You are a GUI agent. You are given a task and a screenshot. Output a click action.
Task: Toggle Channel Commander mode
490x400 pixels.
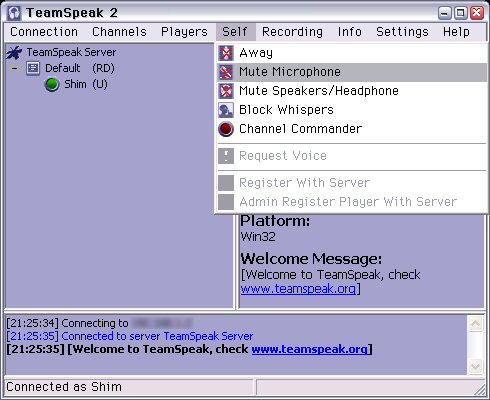[352, 129]
